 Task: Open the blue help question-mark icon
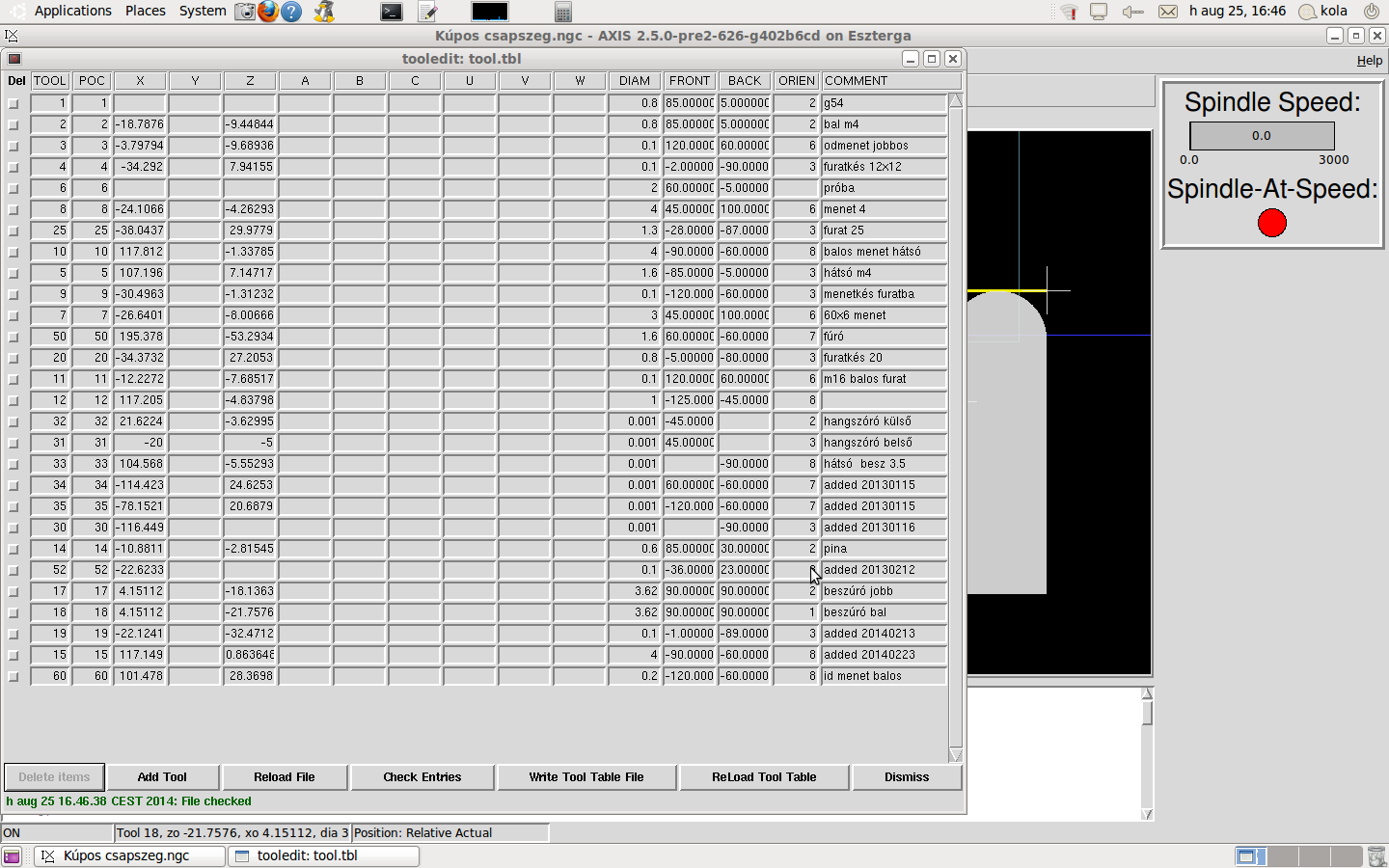pyautogui.click(x=291, y=12)
